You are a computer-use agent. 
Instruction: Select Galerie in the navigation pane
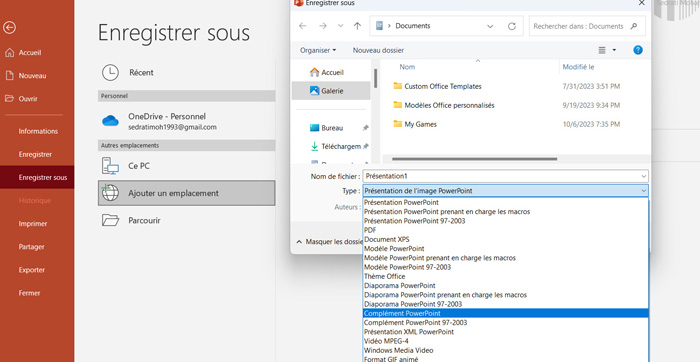[331, 91]
